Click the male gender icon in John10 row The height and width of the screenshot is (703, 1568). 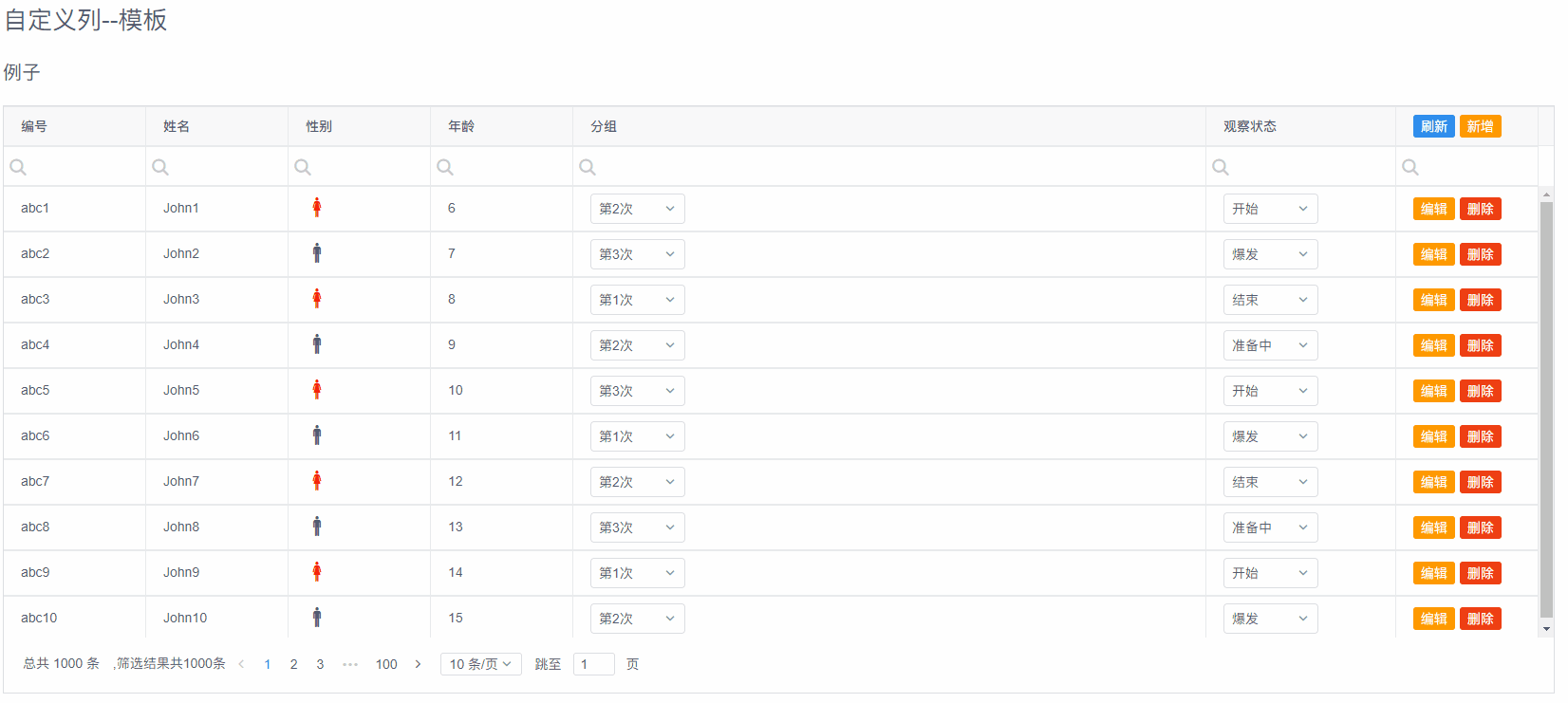tap(317, 618)
